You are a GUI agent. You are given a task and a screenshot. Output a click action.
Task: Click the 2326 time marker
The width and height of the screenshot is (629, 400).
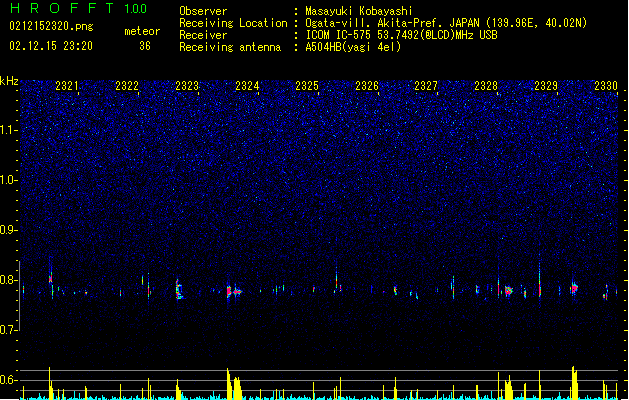coord(367,86)
